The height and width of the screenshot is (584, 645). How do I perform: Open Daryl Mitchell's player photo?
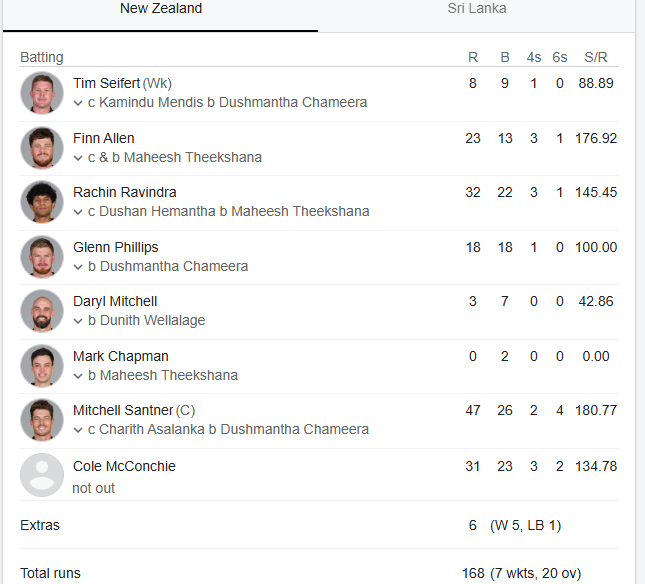tap(42, 311)
